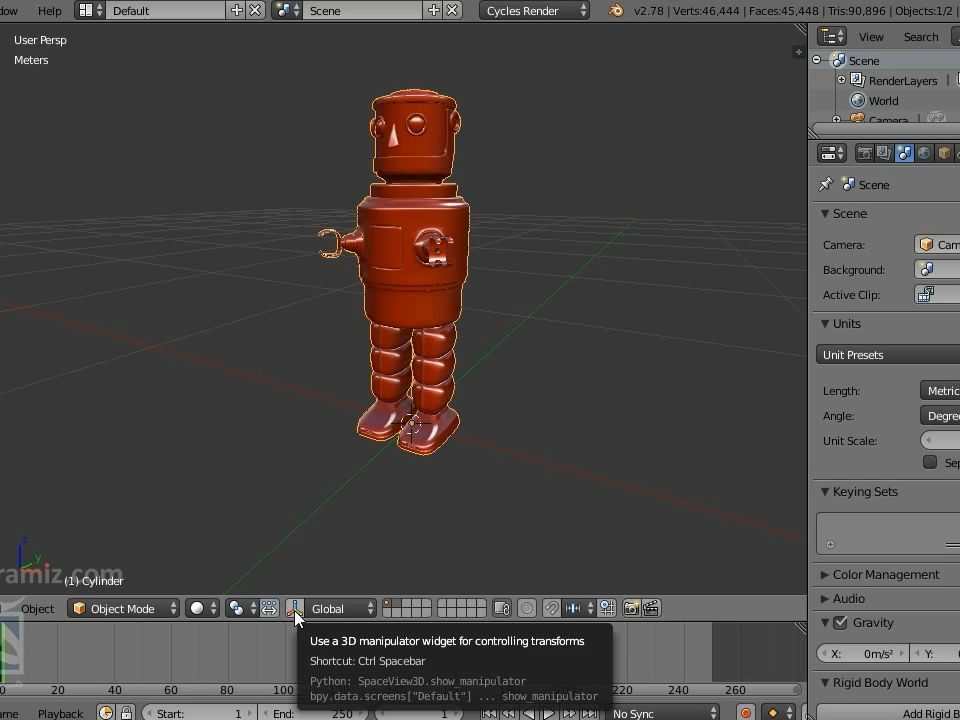This screenshot has width=960, height=720.
Task: Toggle auto keyframe record button
Action: [x=746, y=714]
